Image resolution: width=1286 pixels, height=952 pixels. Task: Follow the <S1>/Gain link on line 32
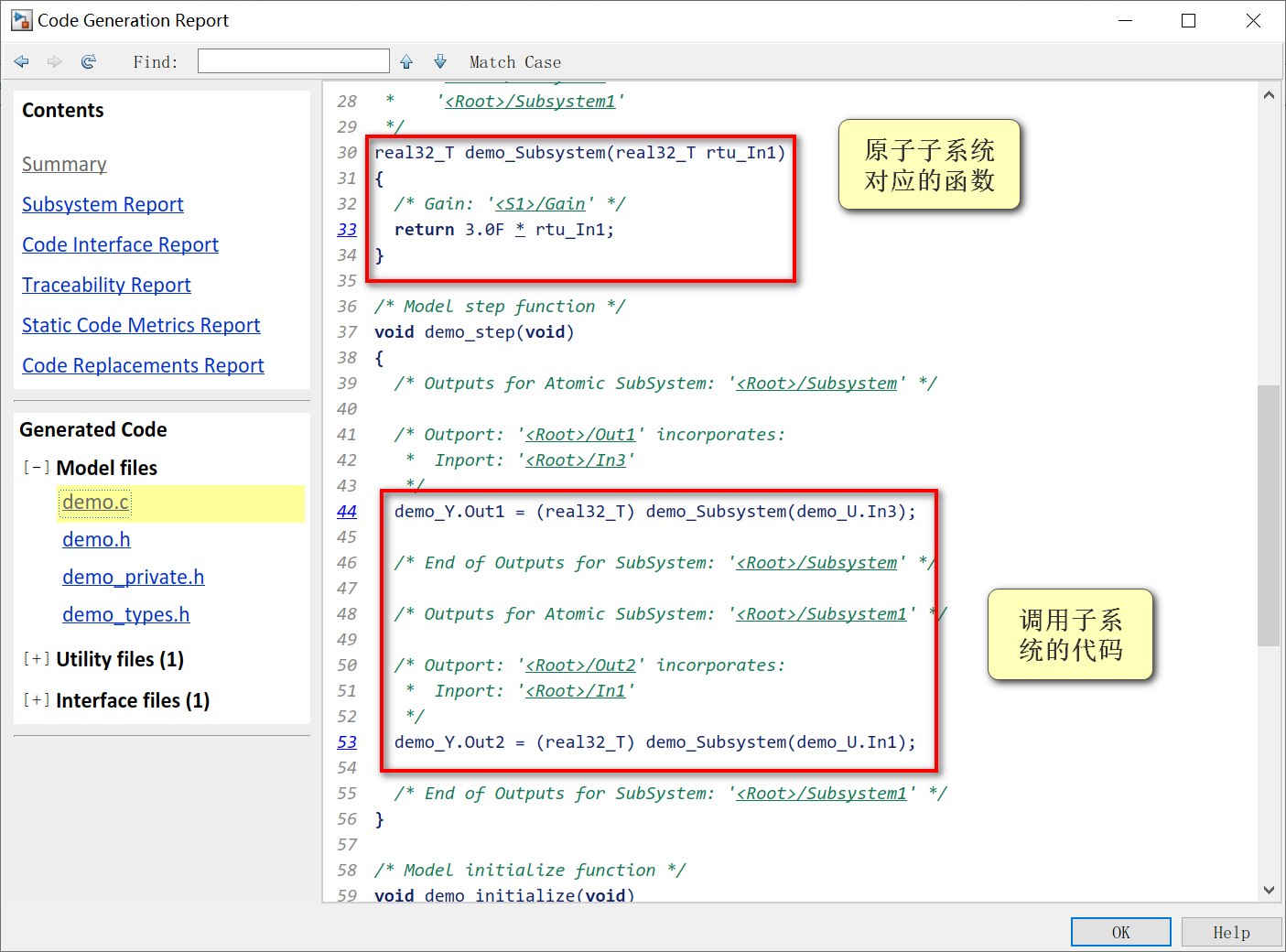tap(540, 204)
